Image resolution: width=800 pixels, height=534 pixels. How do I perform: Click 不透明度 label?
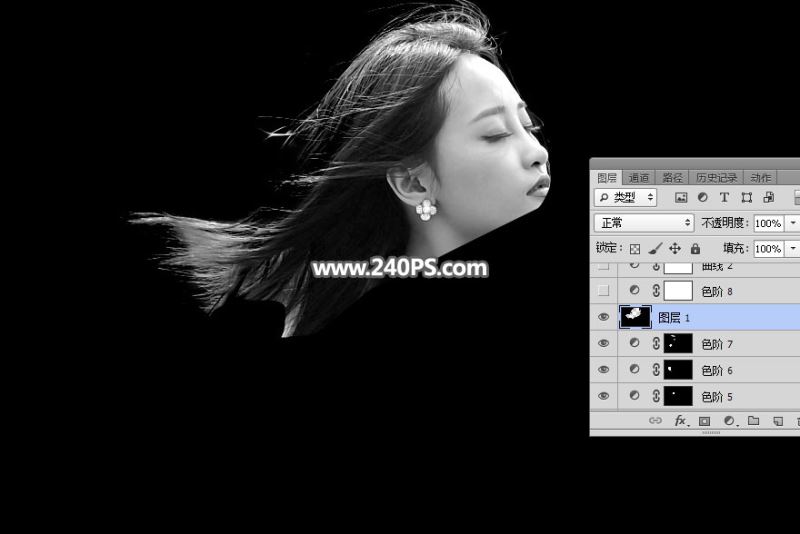click(x=724, y=223)
